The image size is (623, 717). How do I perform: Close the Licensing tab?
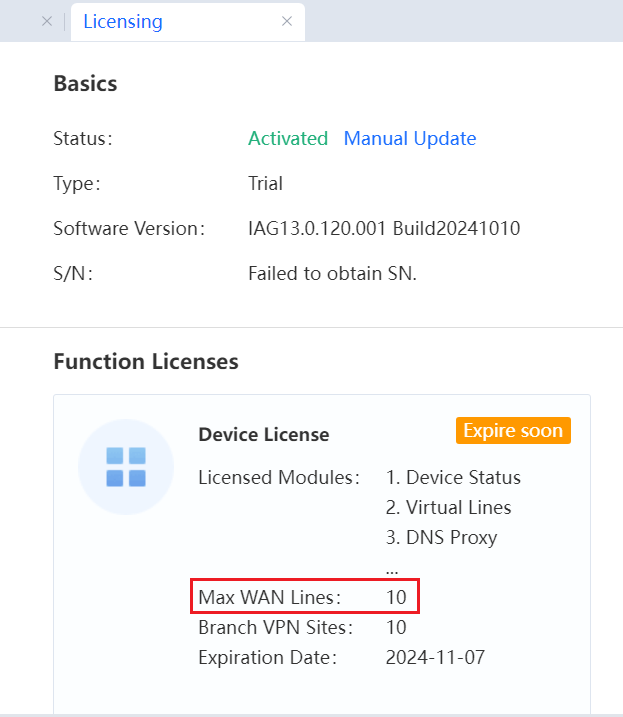pyautogui.click(x=287, y=21)
